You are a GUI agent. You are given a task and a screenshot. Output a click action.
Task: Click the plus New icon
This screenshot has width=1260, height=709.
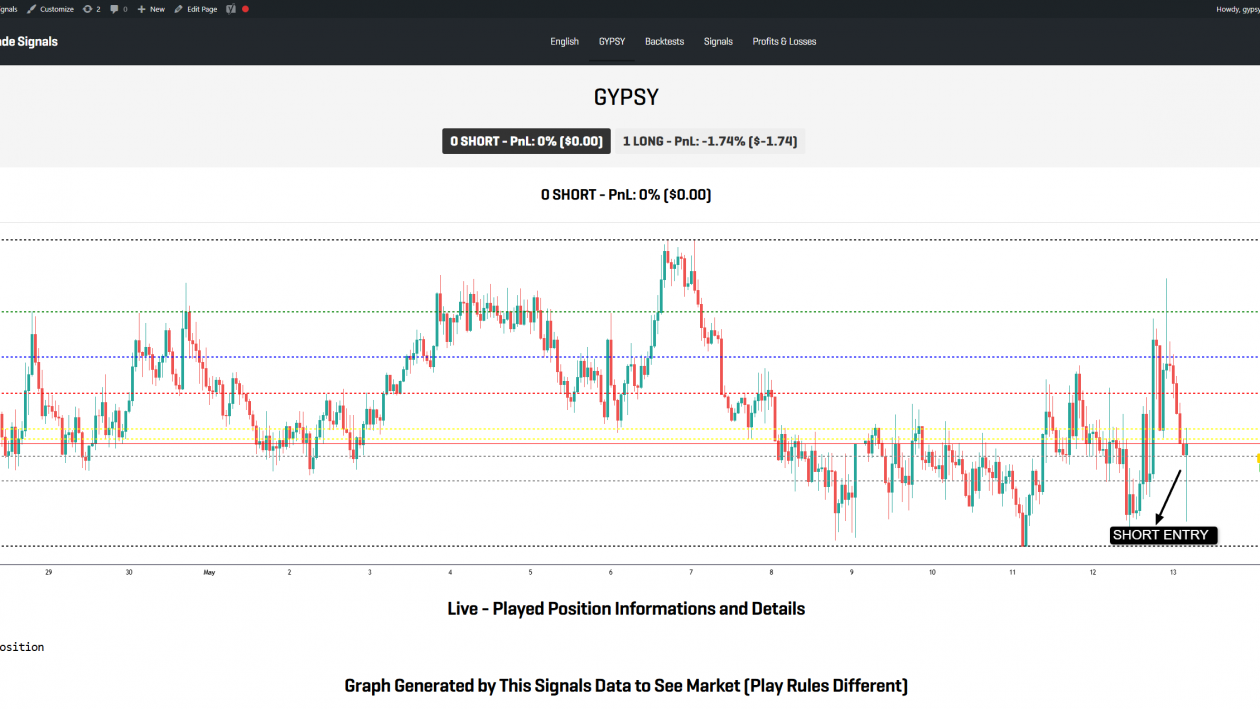142,9
